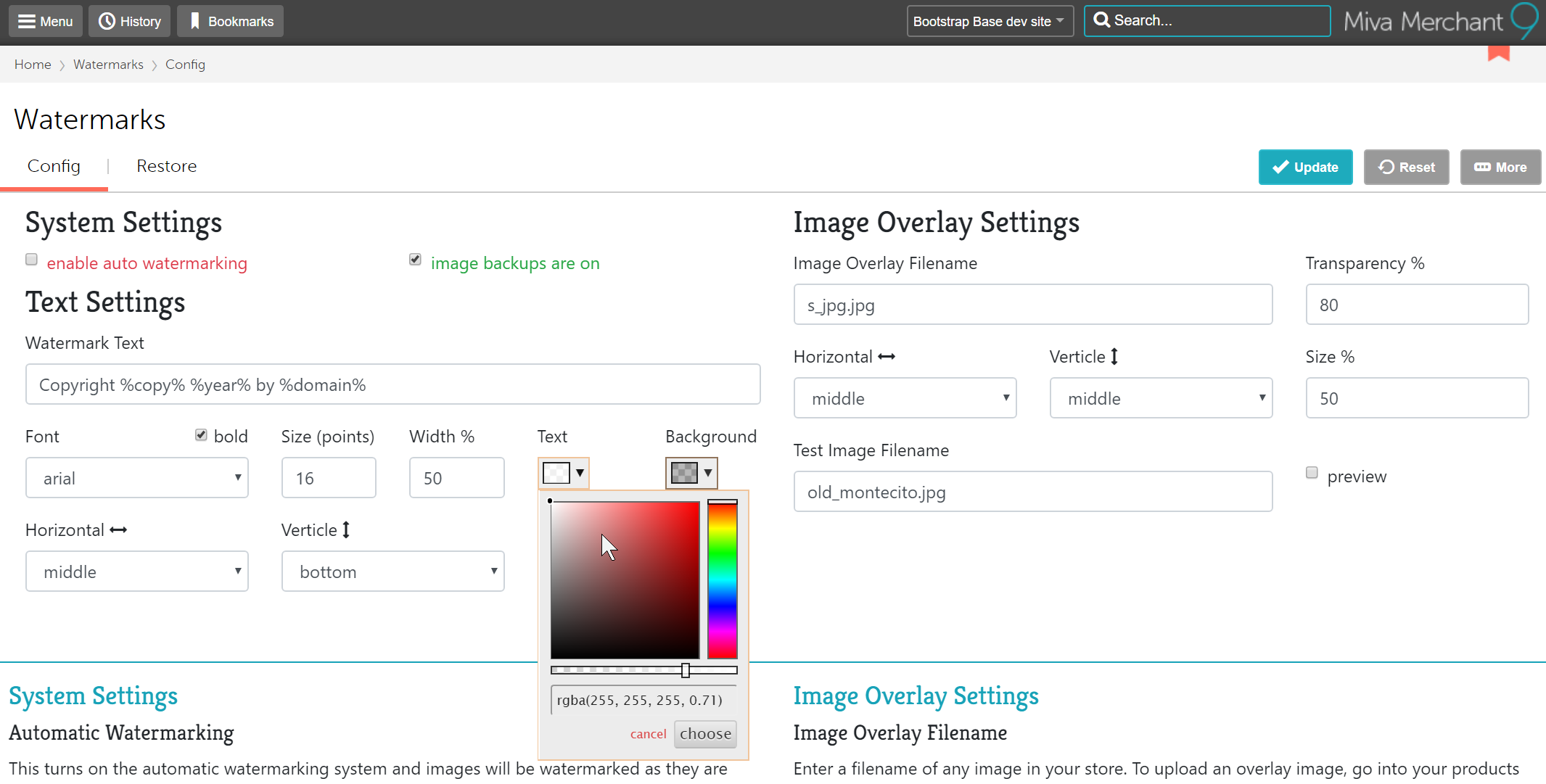Toggle image backups checkbox
Screen dimensions: 1546x784
[415, 260]
